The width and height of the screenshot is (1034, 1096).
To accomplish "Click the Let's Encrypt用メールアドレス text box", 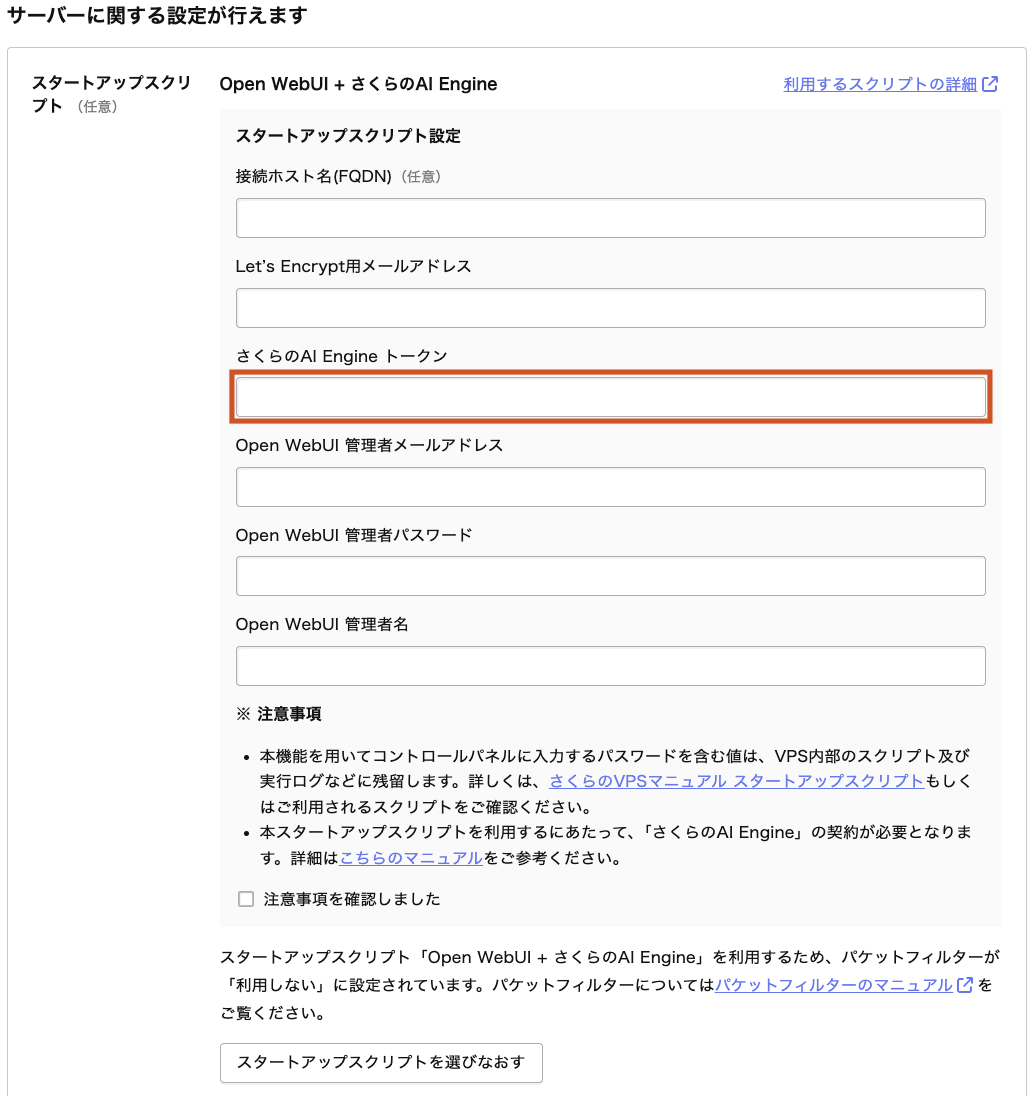I will pos(610,308).
